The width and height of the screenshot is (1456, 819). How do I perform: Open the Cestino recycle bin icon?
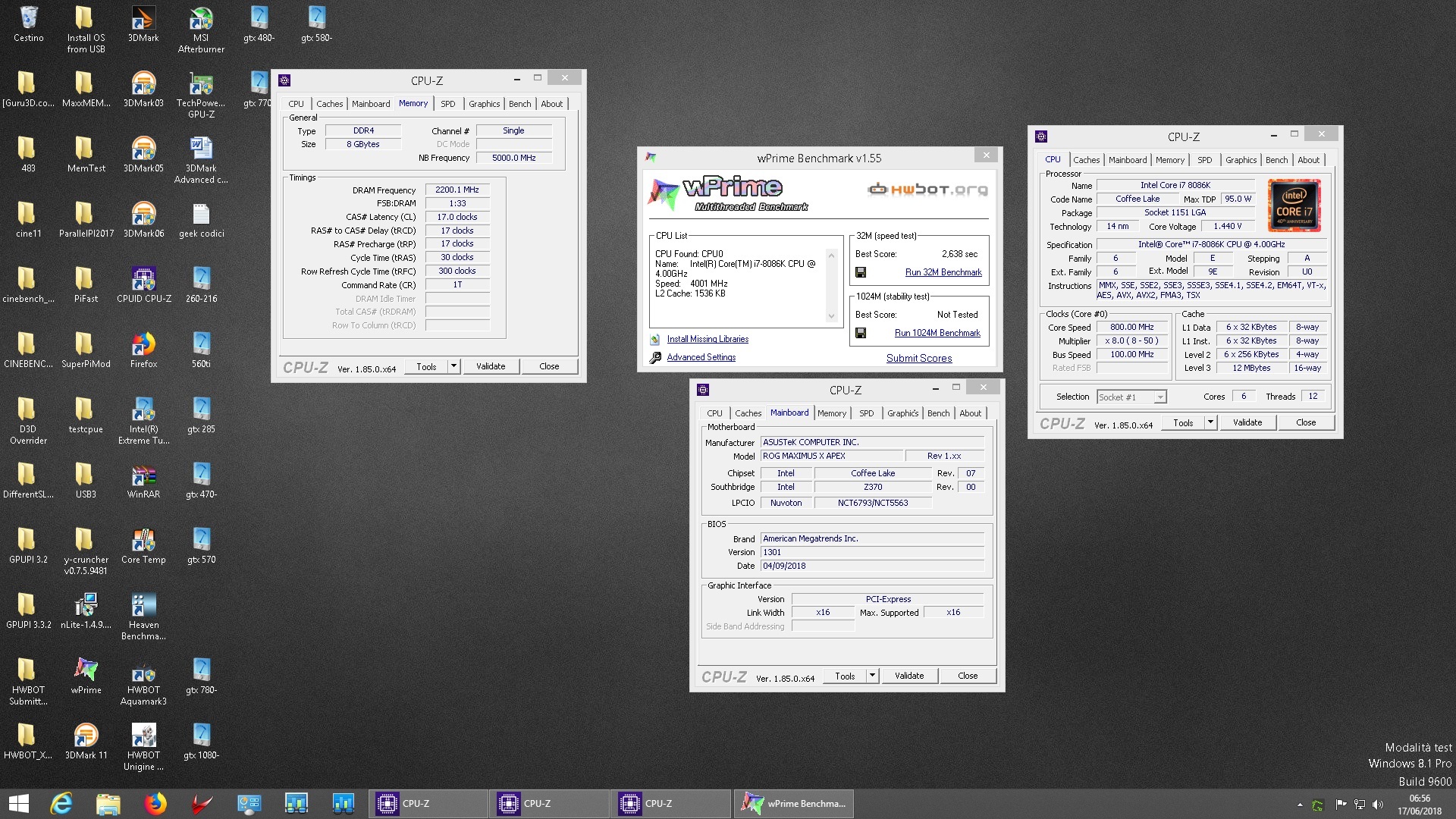pyautogui.click(x=28, y=24)
